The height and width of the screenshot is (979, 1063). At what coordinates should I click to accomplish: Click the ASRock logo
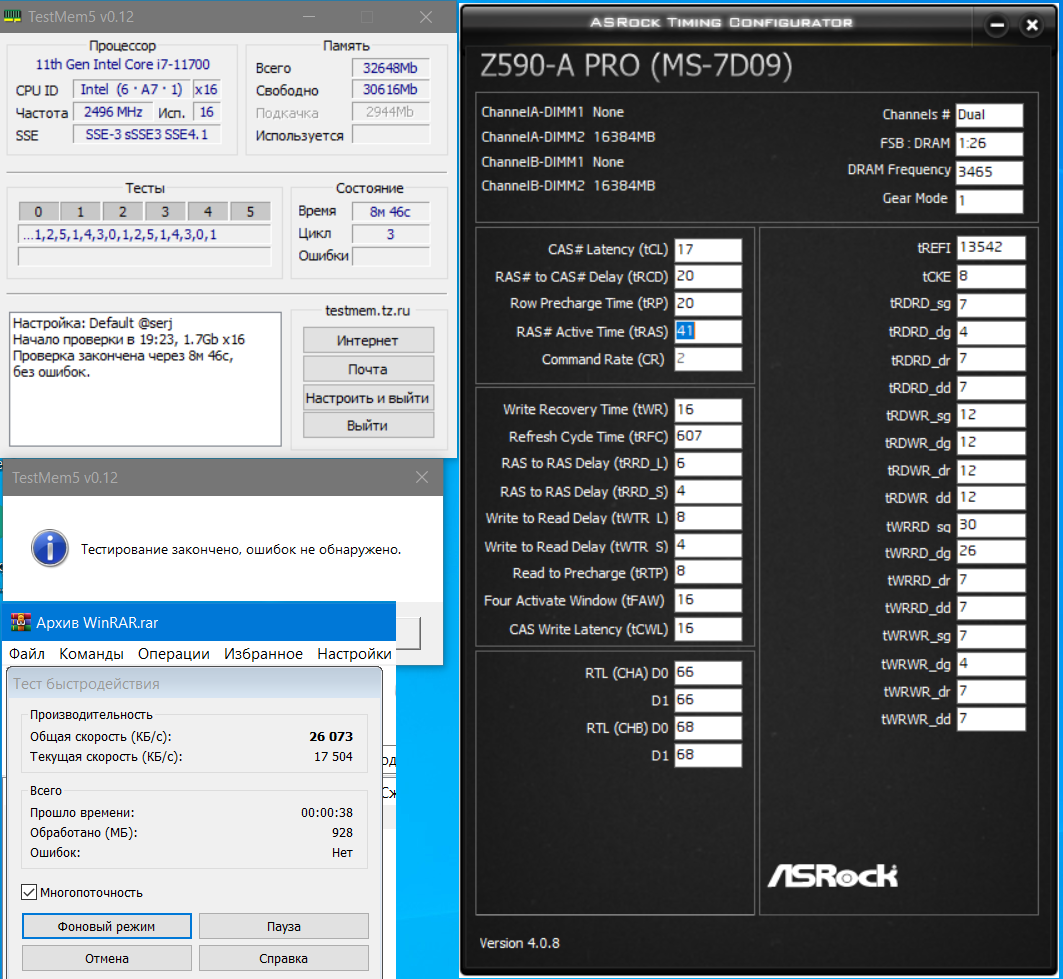(833, 875)
